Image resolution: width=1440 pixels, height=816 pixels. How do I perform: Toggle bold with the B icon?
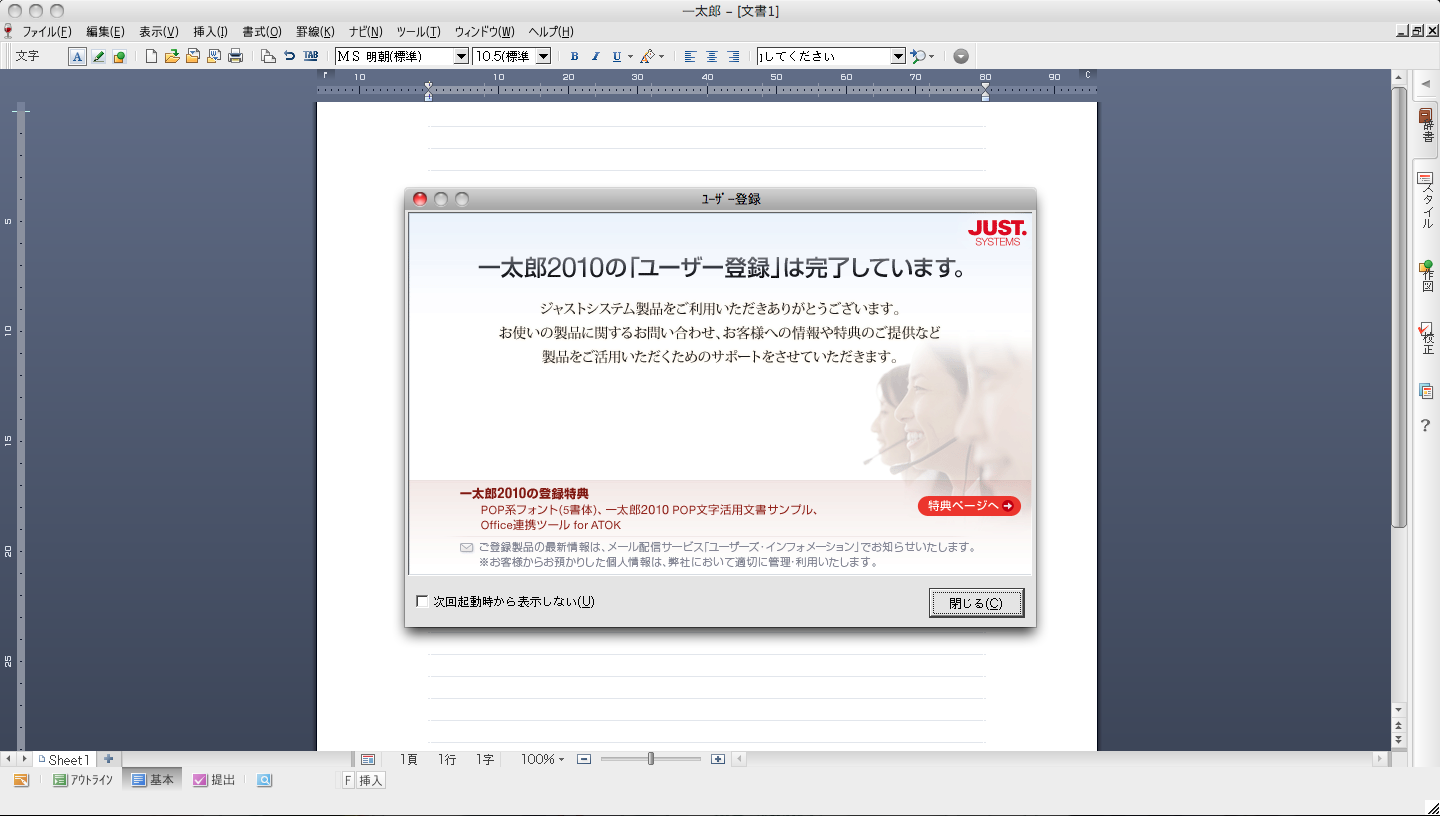(x=573, y=56)
